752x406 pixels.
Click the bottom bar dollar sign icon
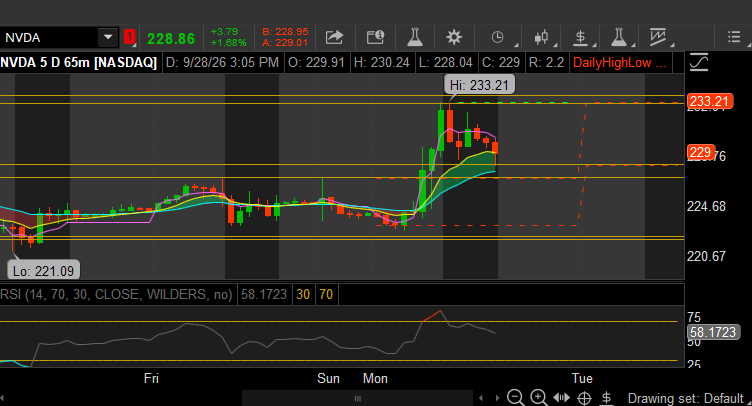(607, 398)
